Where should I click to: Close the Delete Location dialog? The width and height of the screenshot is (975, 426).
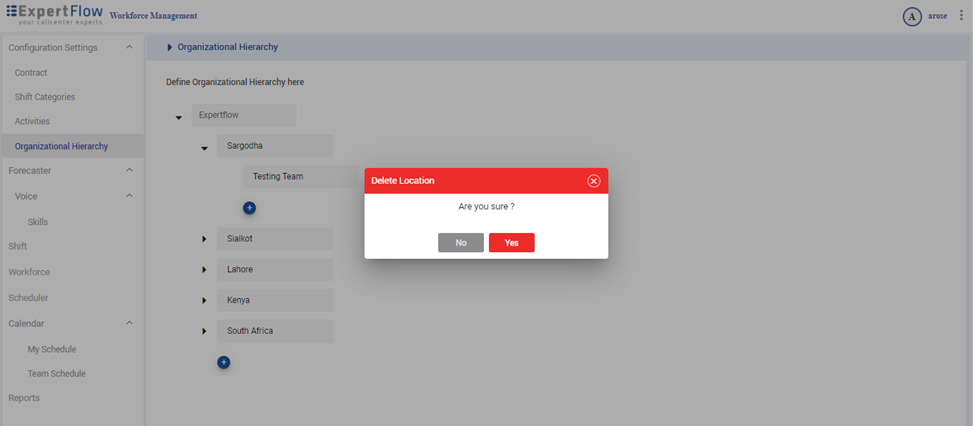pos(593,181)
